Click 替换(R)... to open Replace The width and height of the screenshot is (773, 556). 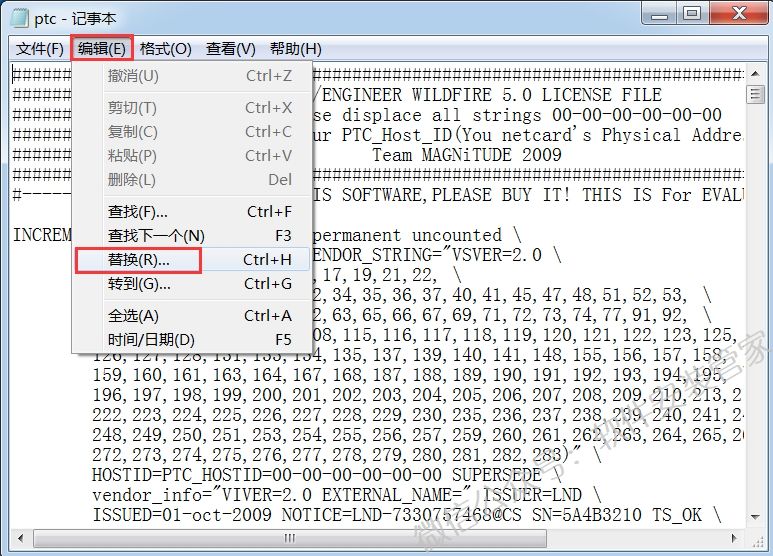coord(139,260)
